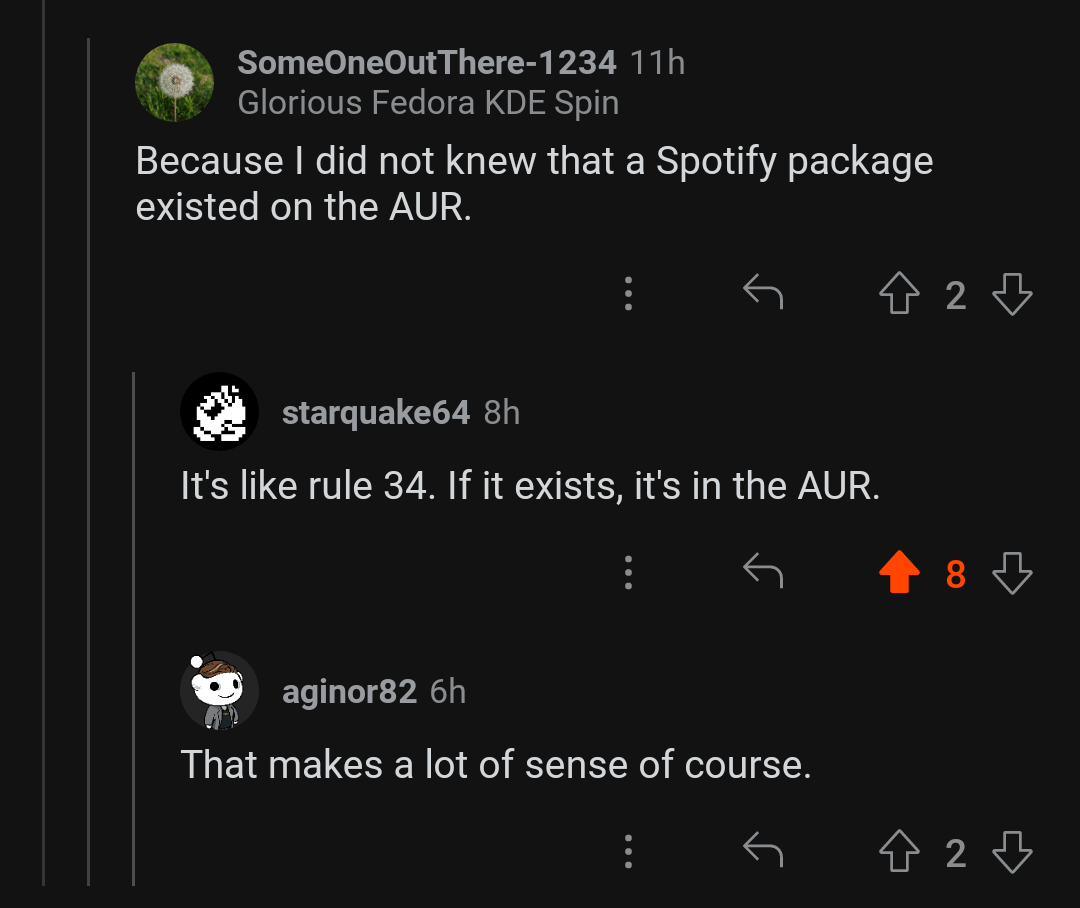Downvote SomeOneOutThere-1234's Spotify comment
Screen dimensions: 1080x908
point(1011,295)
